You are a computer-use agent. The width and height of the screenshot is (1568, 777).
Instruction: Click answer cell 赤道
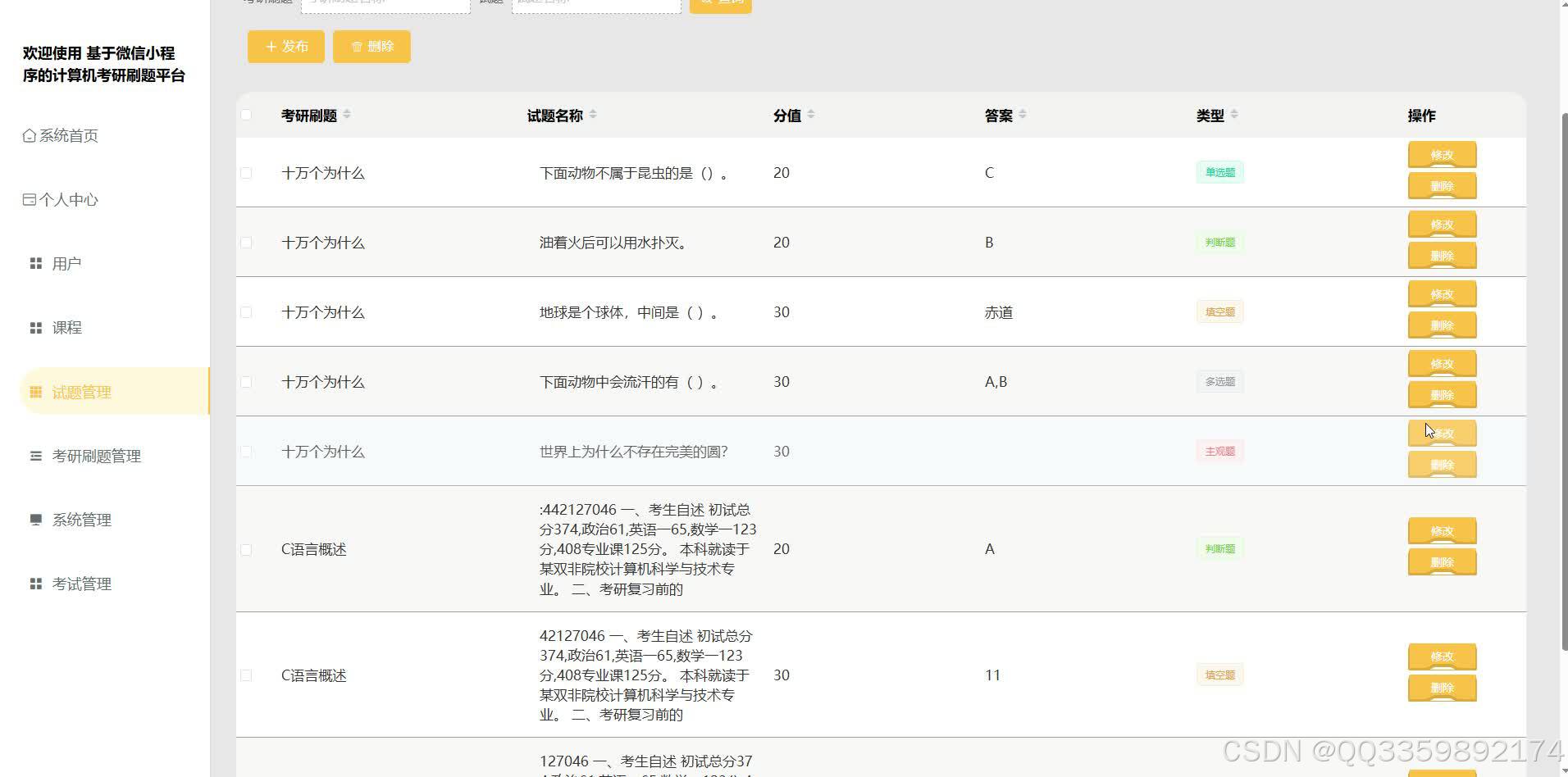coord(999,312)
